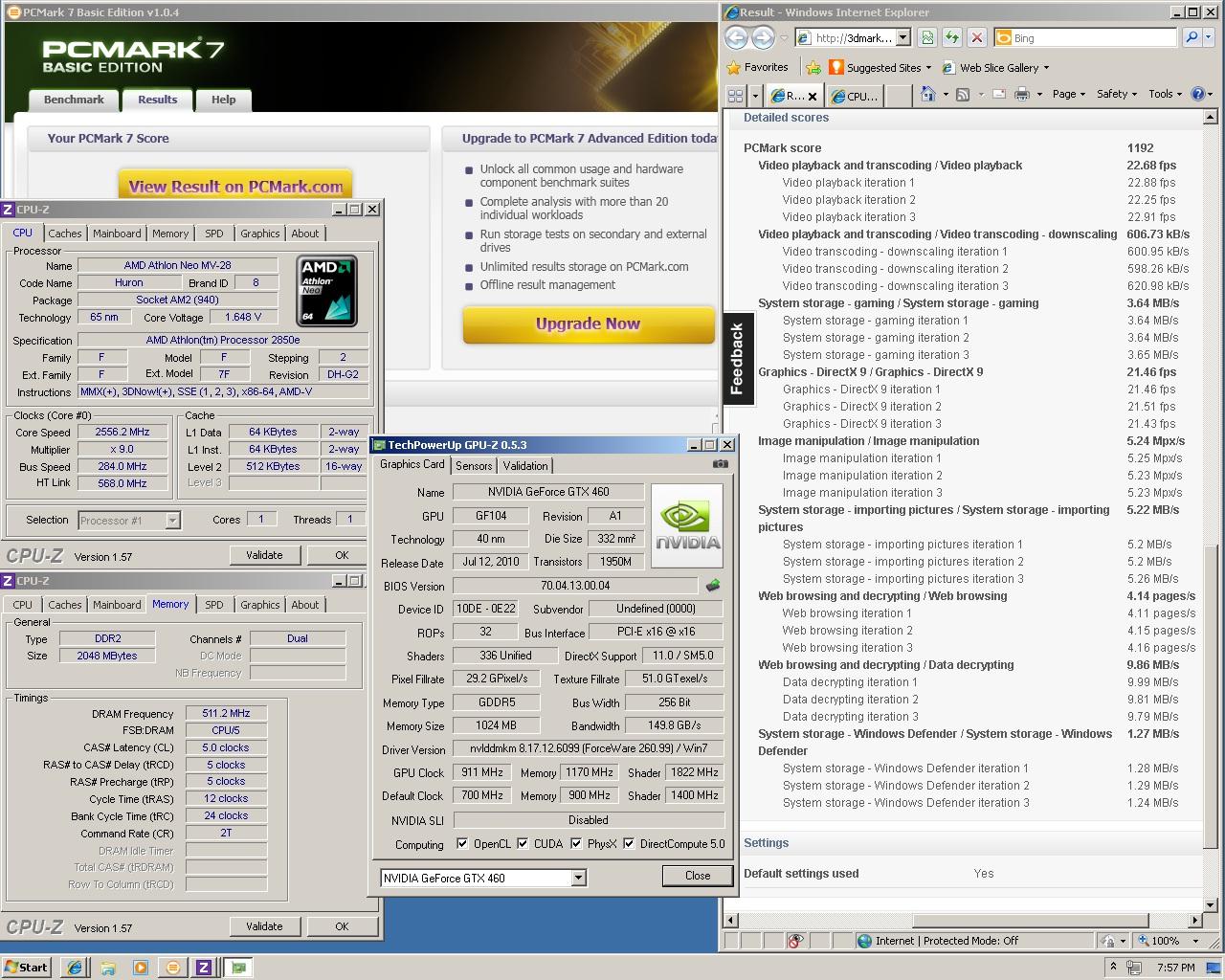Expand Web Slice Gallery dropdown
1225x980 pixels.
(1046, 68)
